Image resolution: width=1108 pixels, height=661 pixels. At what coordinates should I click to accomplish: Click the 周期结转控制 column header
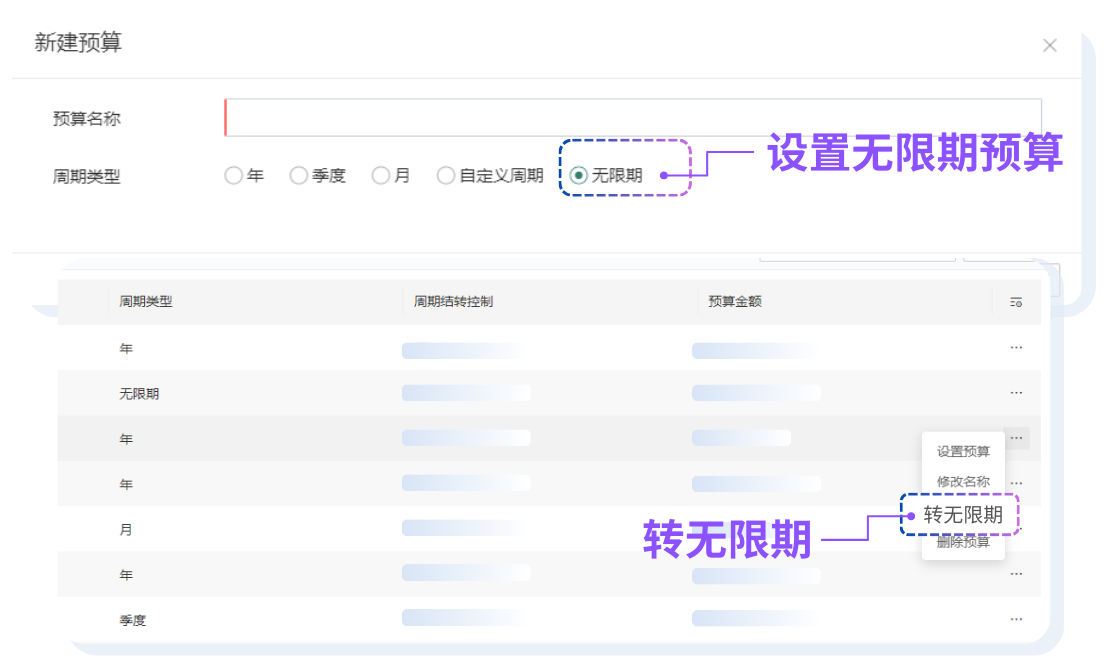(x=453, y=302)
